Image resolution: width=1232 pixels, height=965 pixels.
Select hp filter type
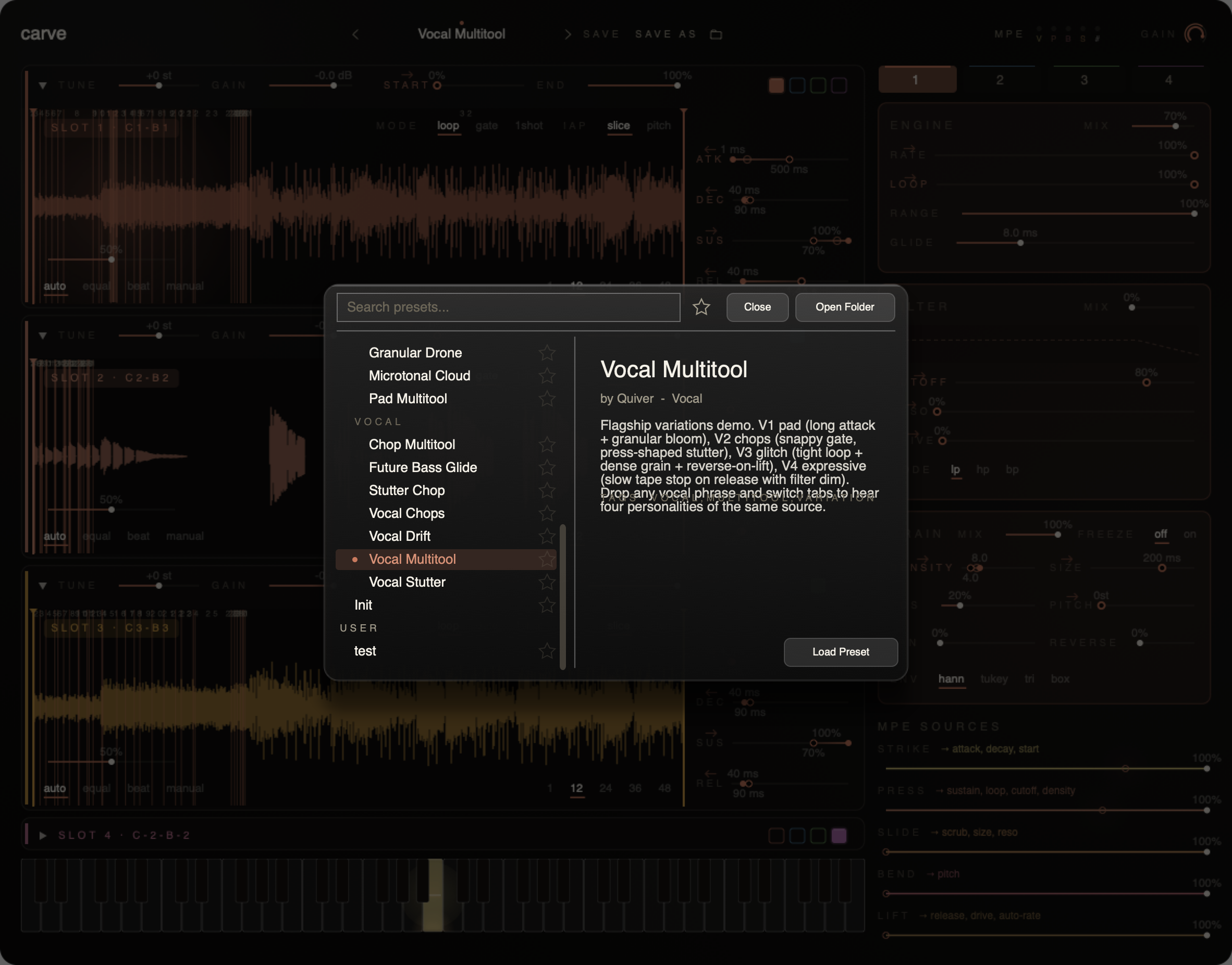pyautogui.click(x=983, y=469)
